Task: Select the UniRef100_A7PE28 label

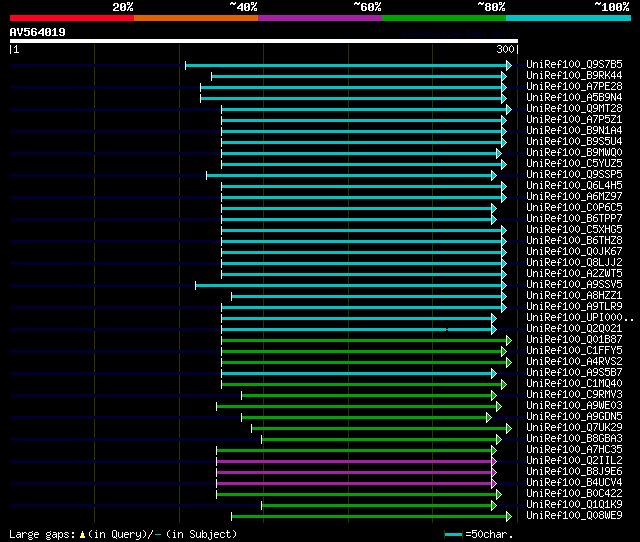Action: [574, 87]
